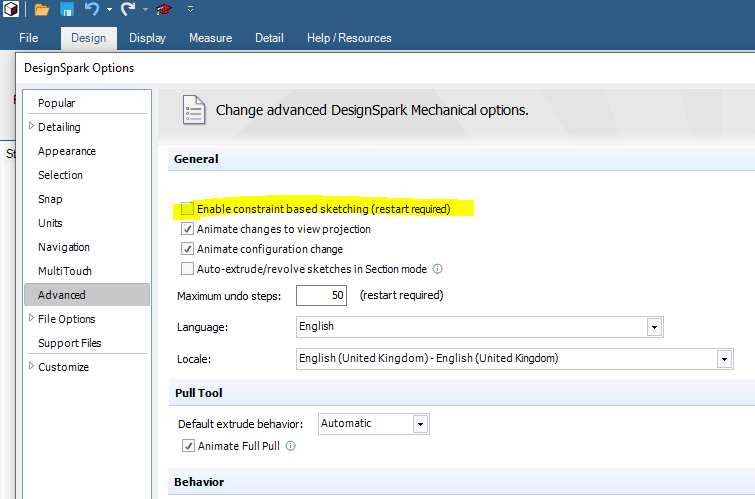Expand the Detailing tree node
755x499 pixels.
(x=31, y=126)
